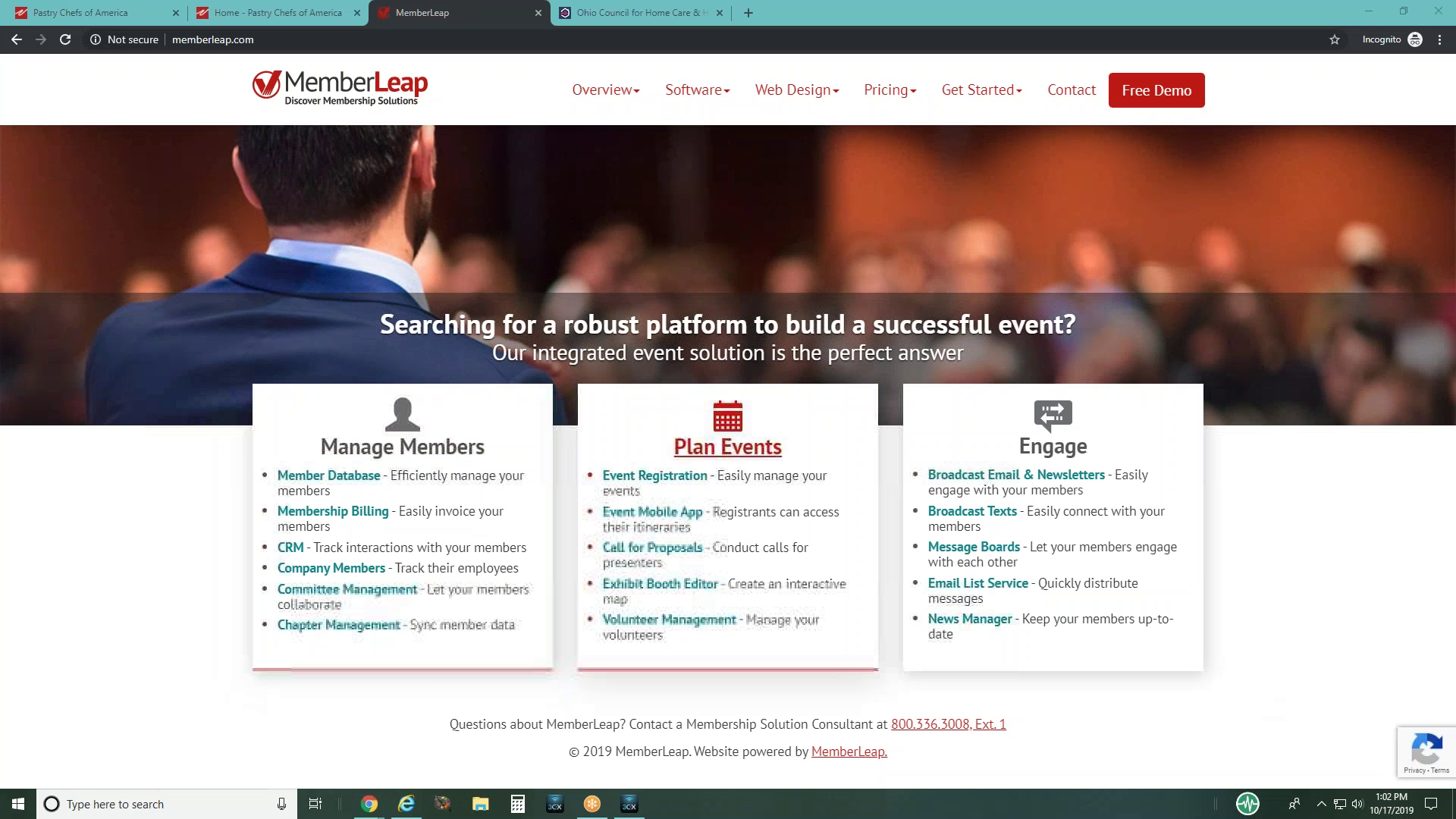Viewport: 1456px width, 819px height.
Task: Open the Windows notification center
Action: [x=1431, y=804]
